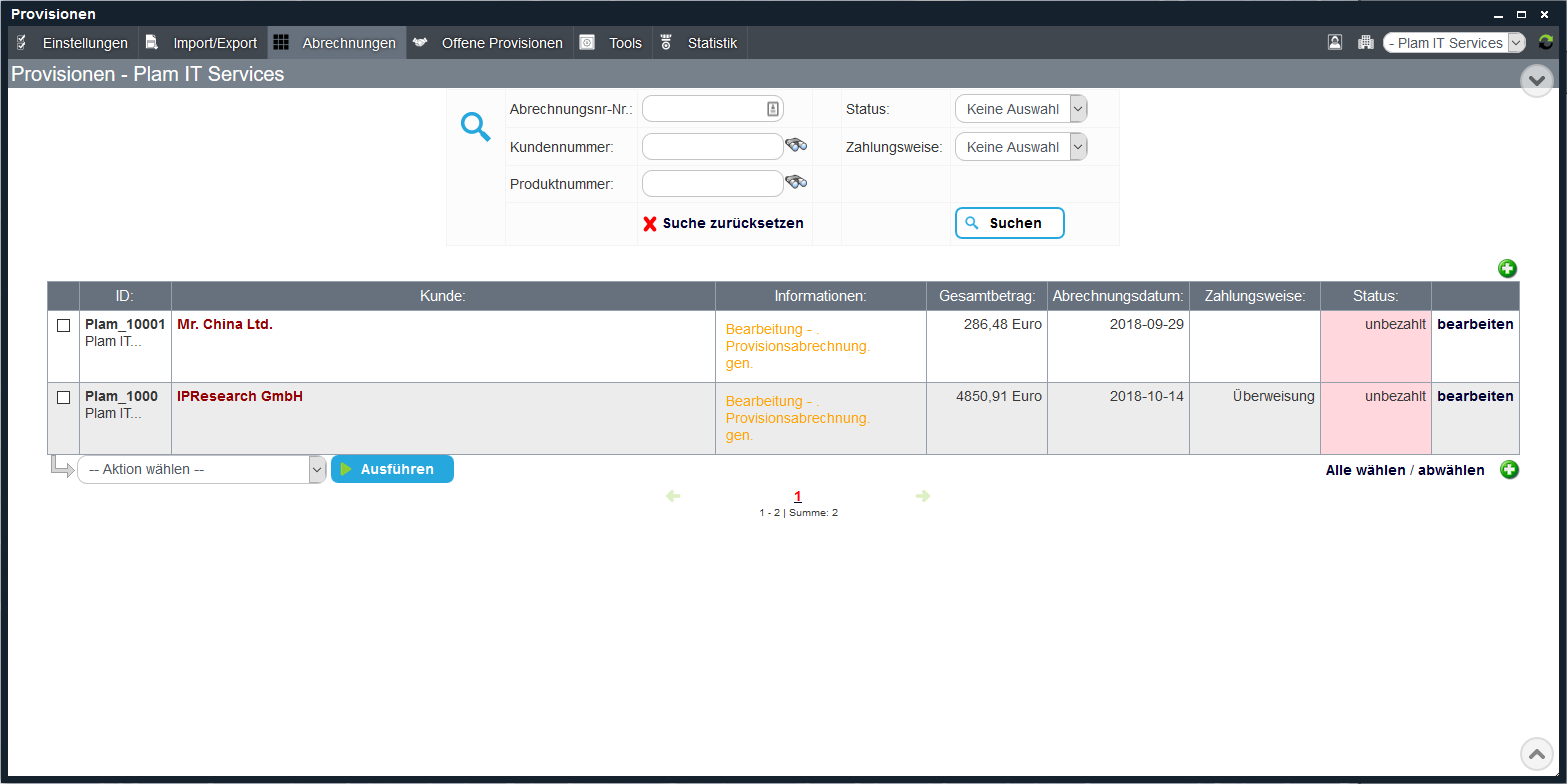Click the binoculars lookup beside Produktnummer
This screenshot has height=784, width=1567.
796,181
